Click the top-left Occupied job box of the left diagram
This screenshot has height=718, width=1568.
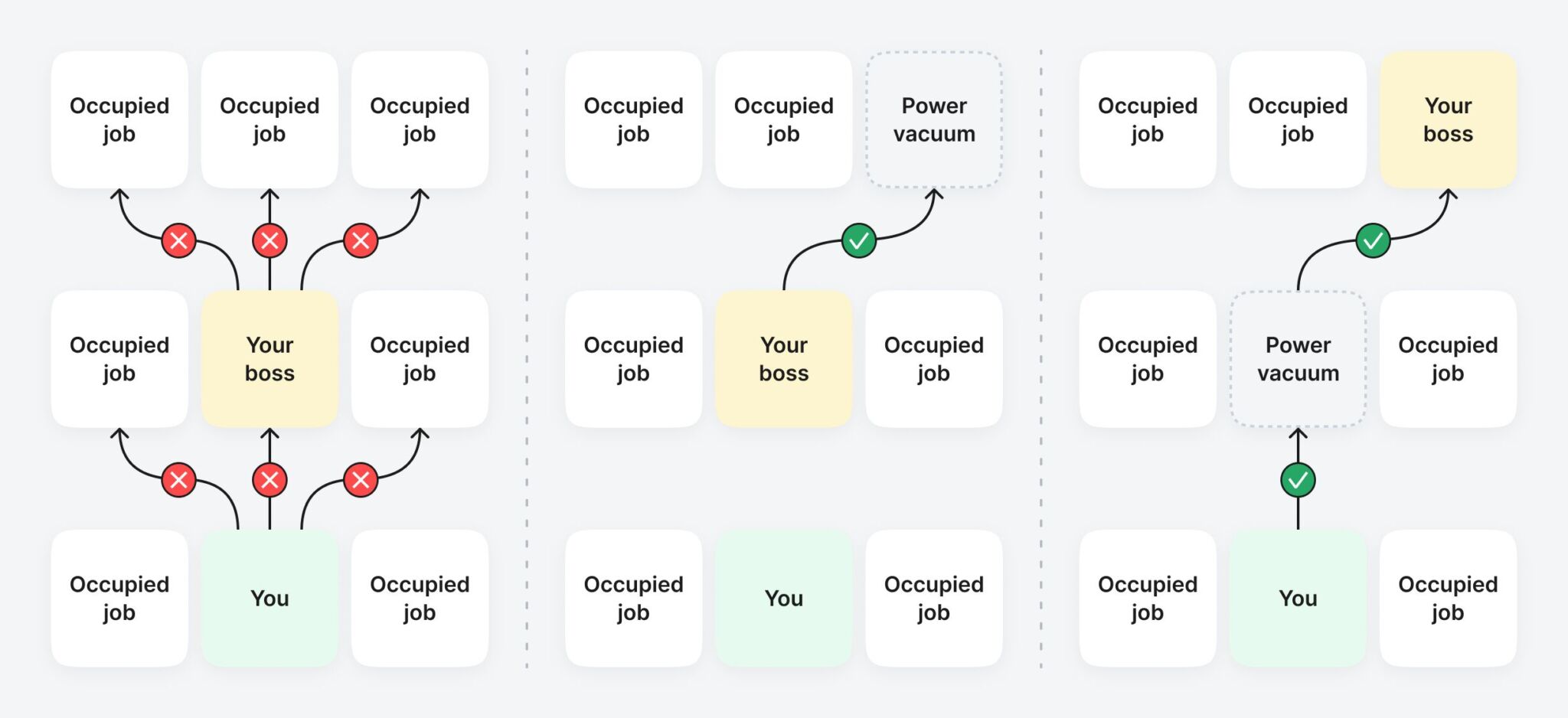pos(119,119)
